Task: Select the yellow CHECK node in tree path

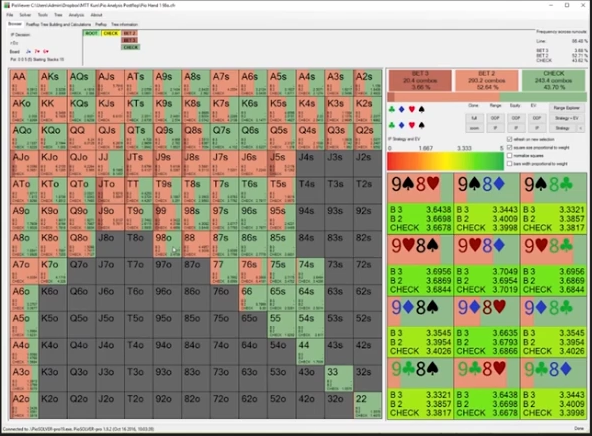Action: click(x=111, y=33)
